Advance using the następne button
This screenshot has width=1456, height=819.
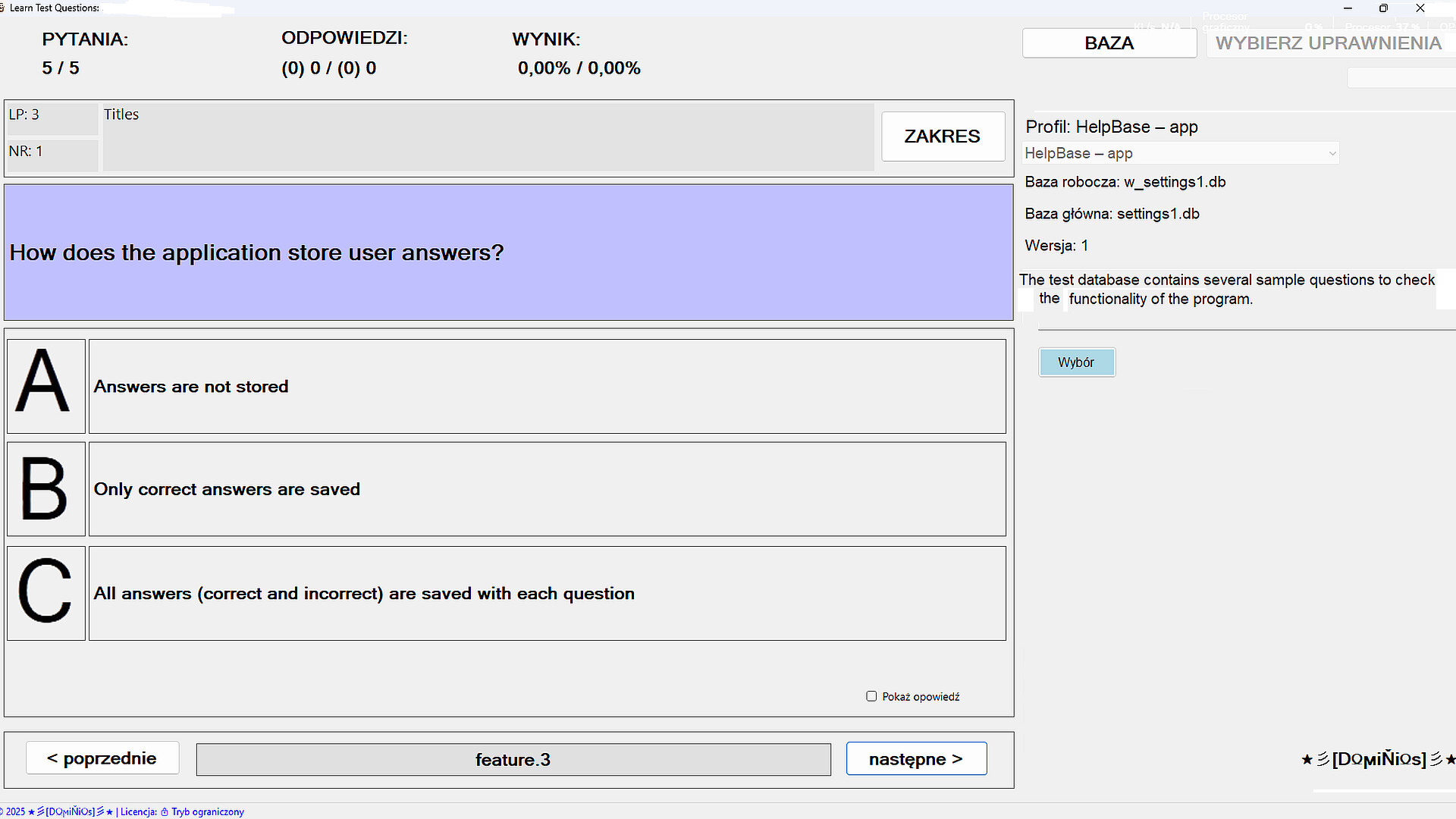click(916, 758)
